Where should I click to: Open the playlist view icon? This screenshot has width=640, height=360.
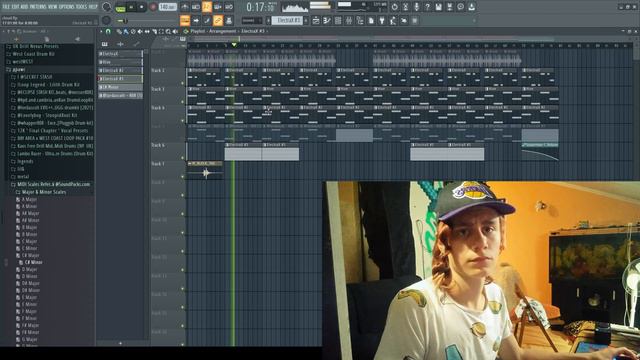point(316,20)
